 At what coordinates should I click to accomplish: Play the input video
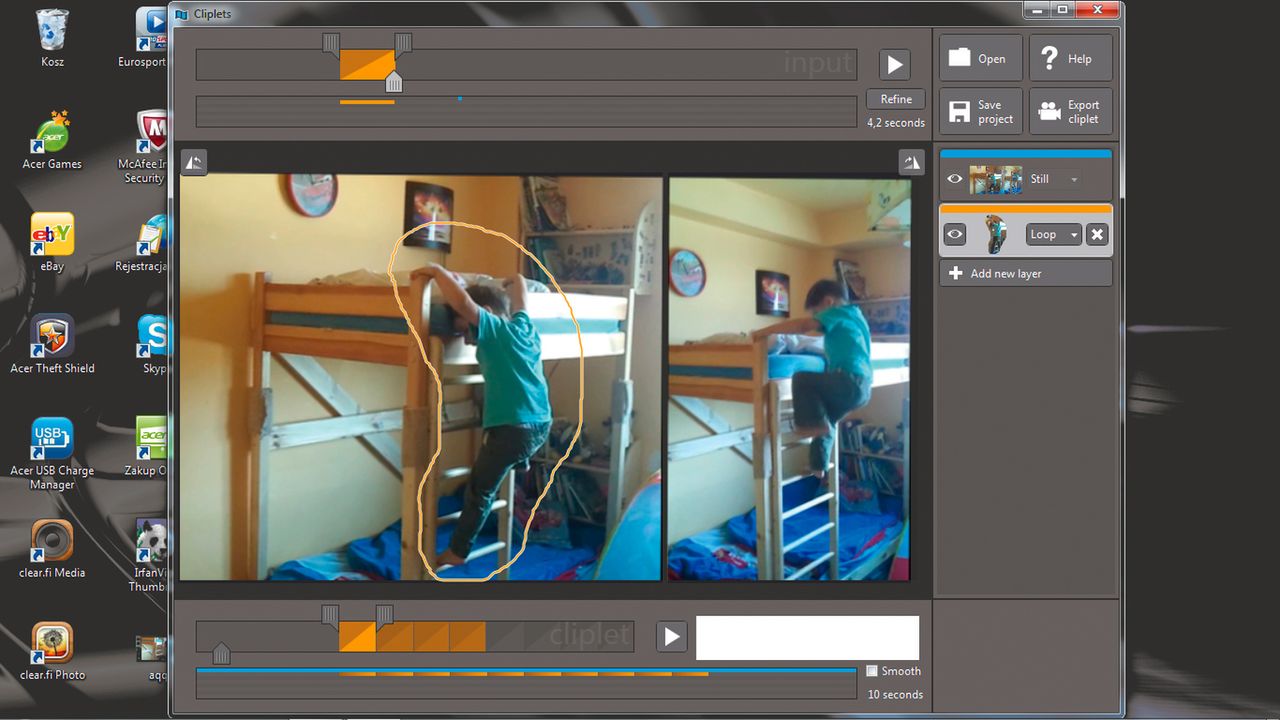tap(894, 65)
